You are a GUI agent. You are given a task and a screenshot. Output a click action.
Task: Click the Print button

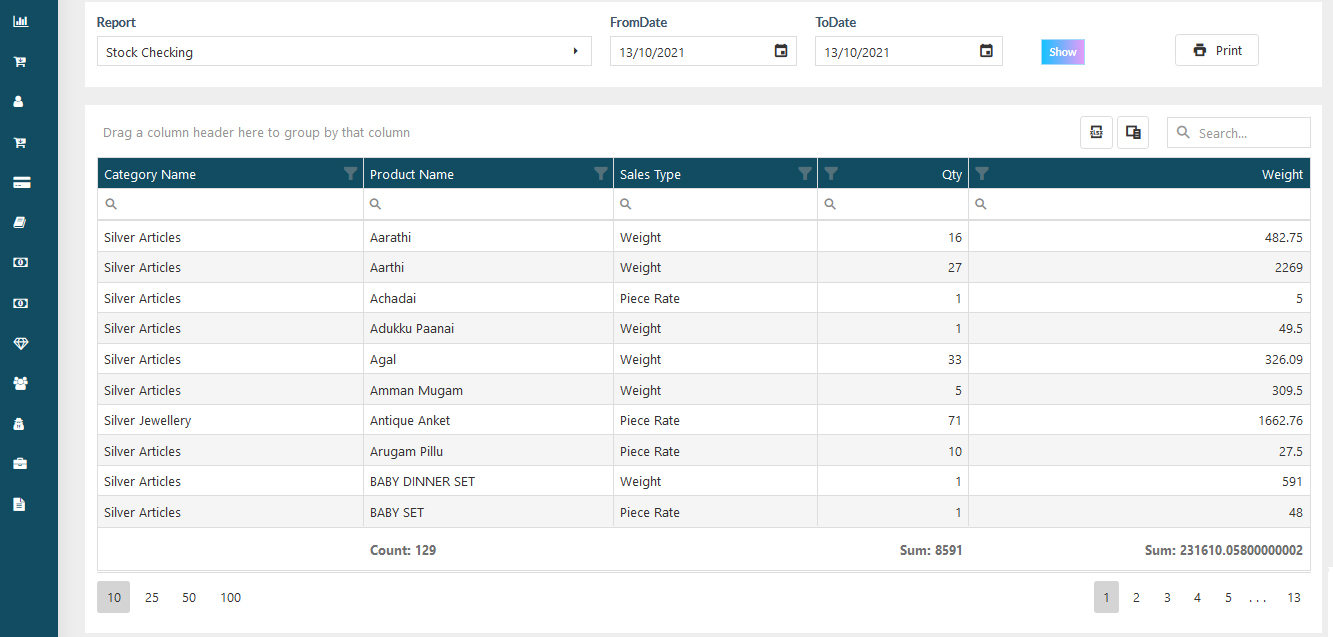tap(1216, 49)
